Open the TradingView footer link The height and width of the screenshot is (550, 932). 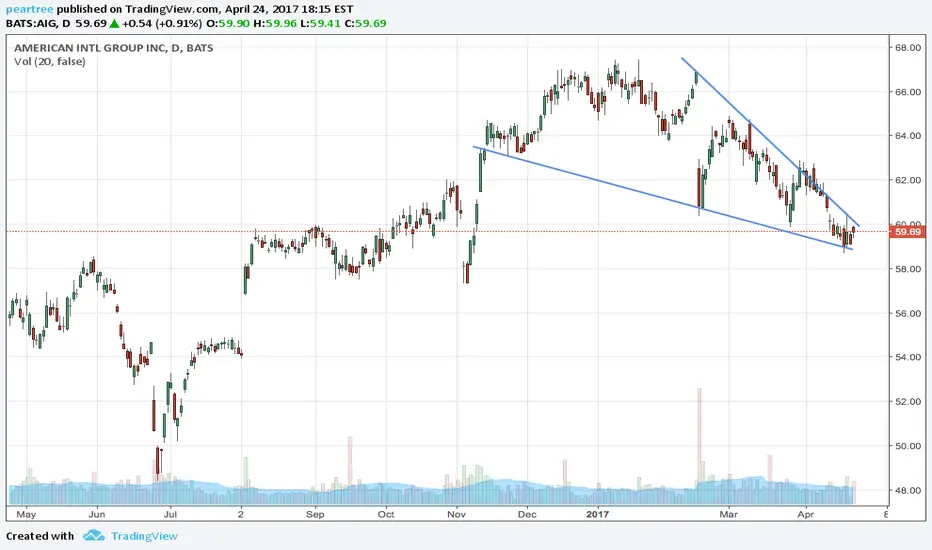point(144,536)
